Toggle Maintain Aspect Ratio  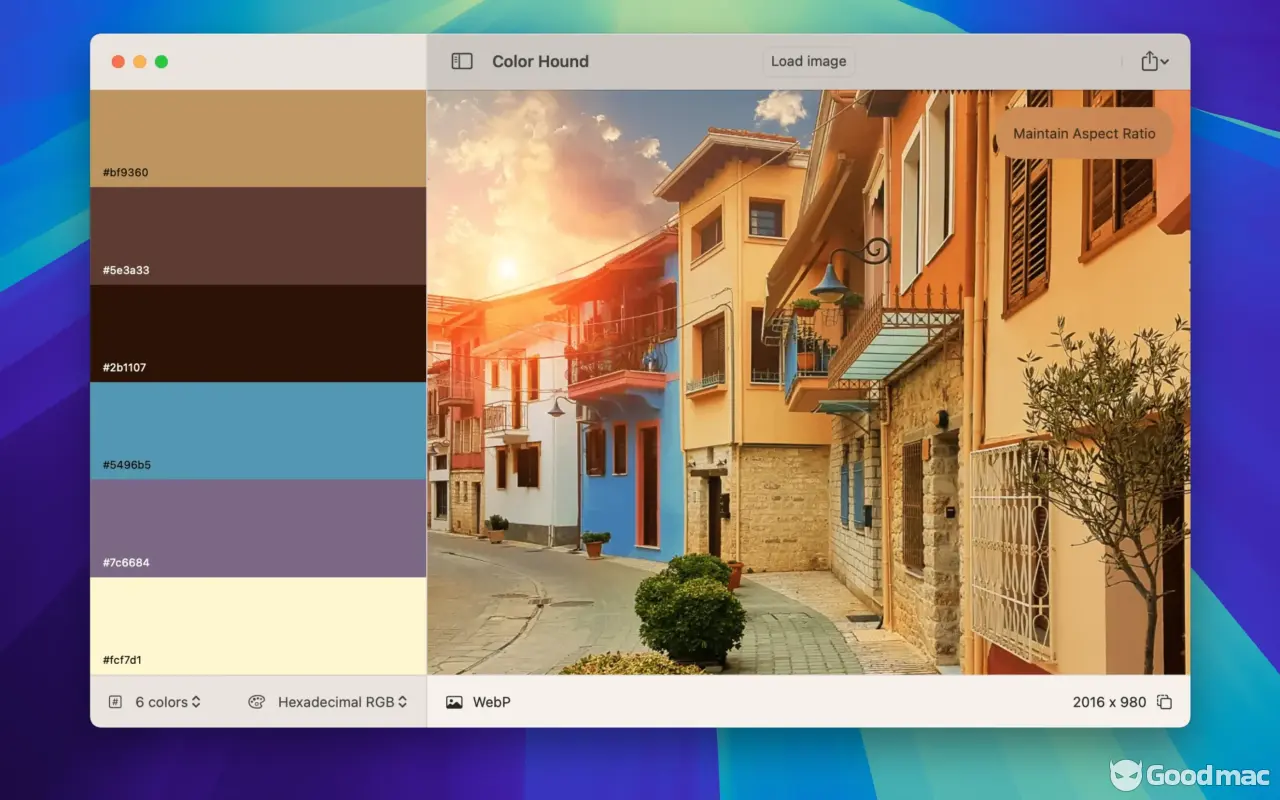coord(1084,134)
